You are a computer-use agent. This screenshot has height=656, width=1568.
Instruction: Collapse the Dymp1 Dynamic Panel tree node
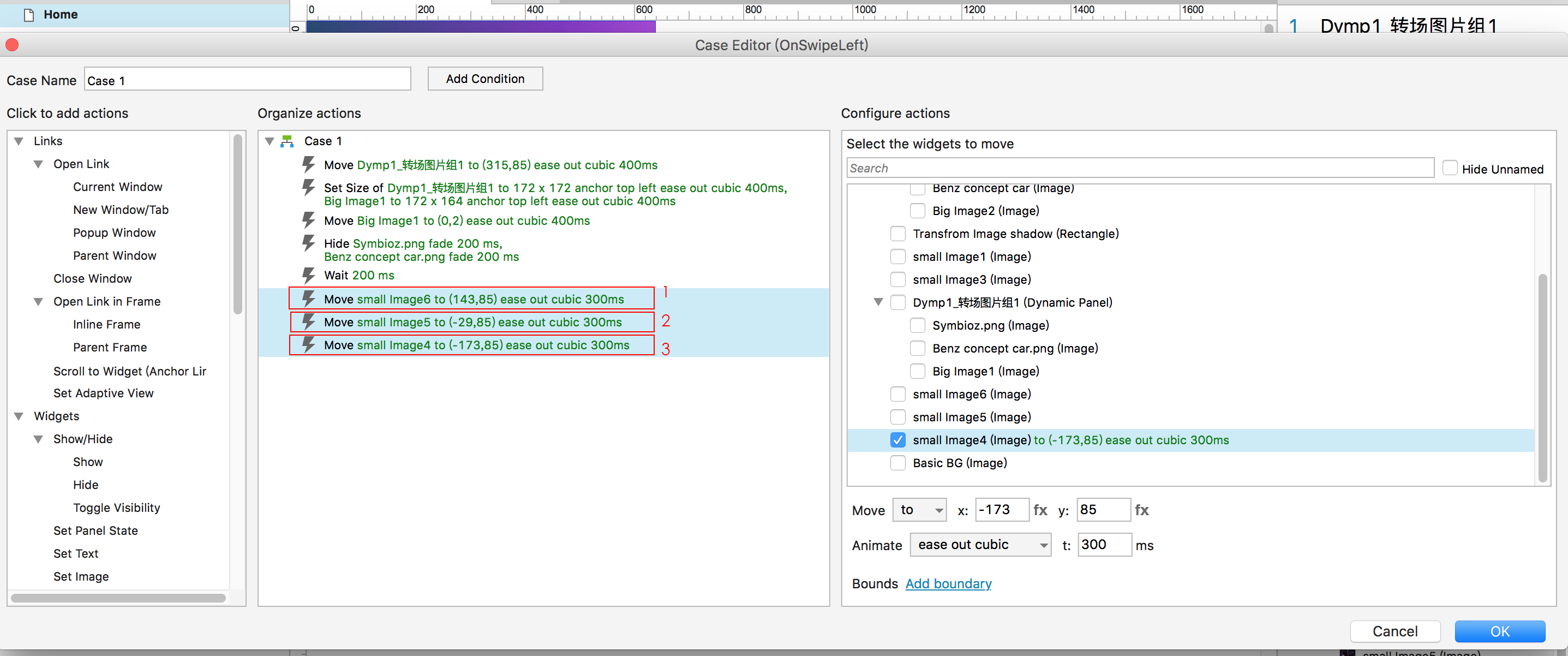[x=878, y=302]
